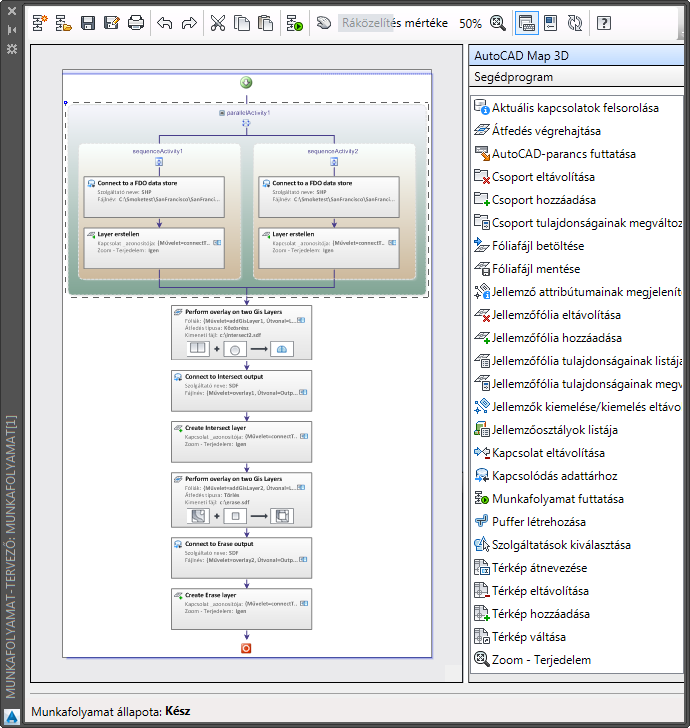Open palette properties gear icon

[12, 49]
